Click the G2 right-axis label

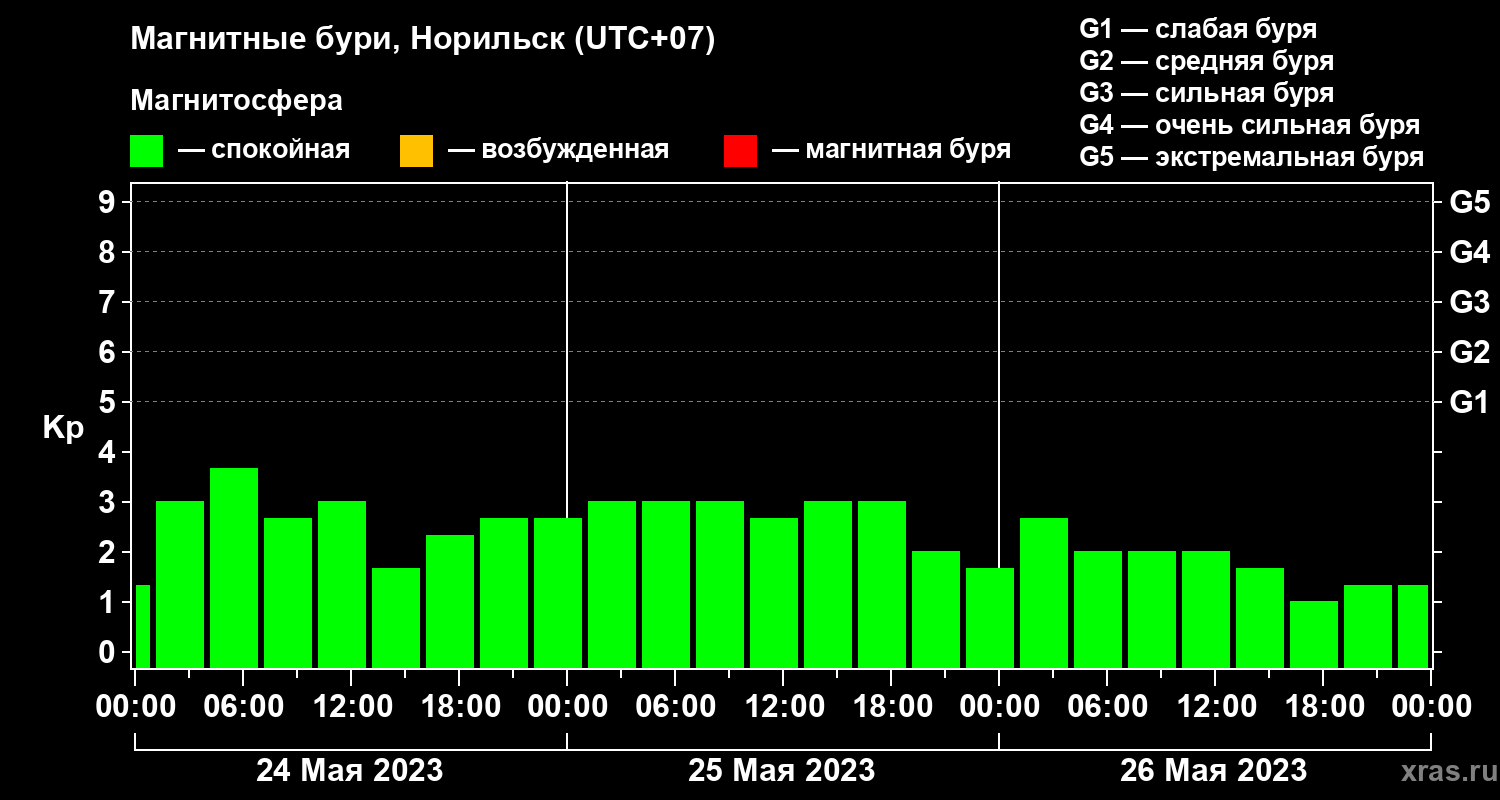pos(1470,352)
